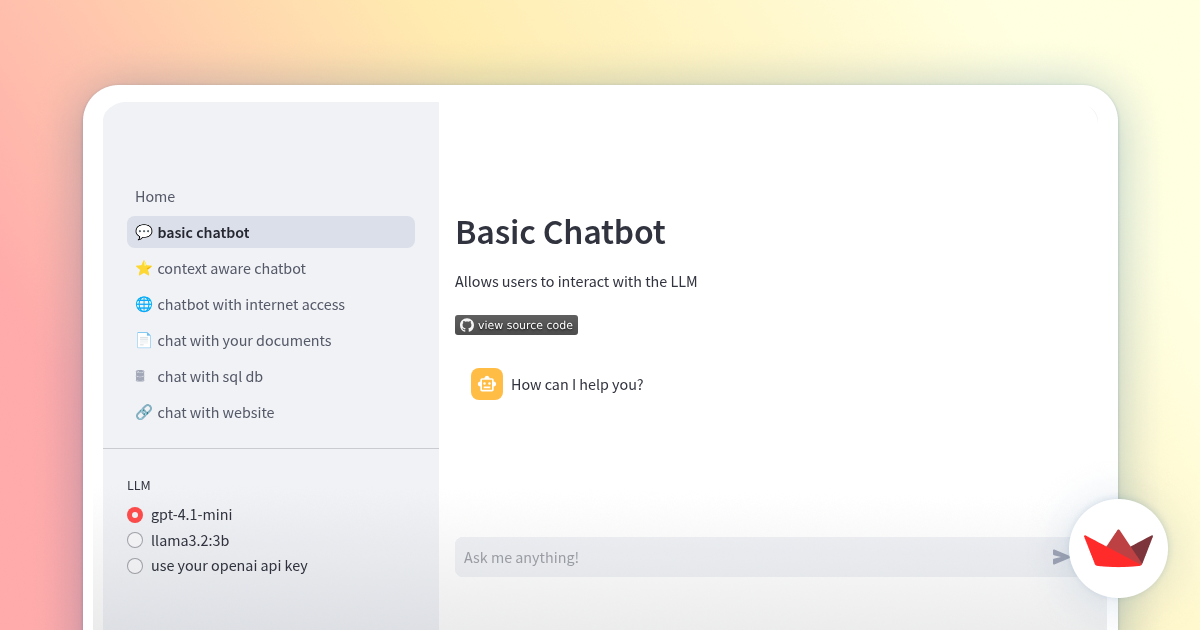This screenshot has height=630, width=1200.
Task: Click the 'How can I help you?' message
Action: (577, 384)
